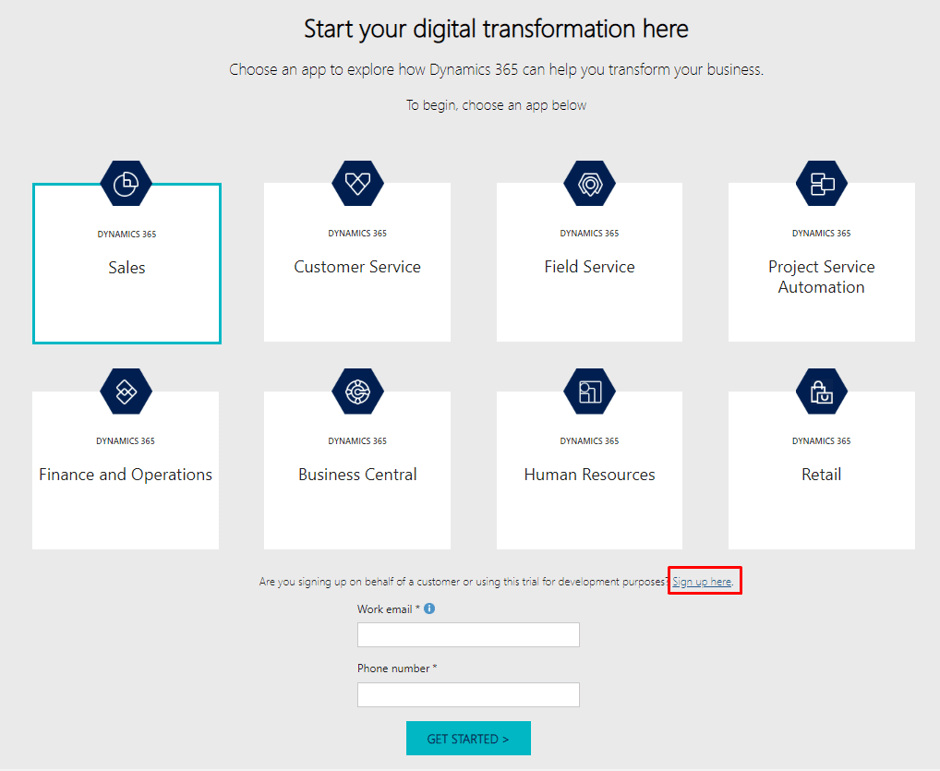Screen dimensions: 940x771
Task: Click the Customer Service hexagon icon
Action: point(357,183)
